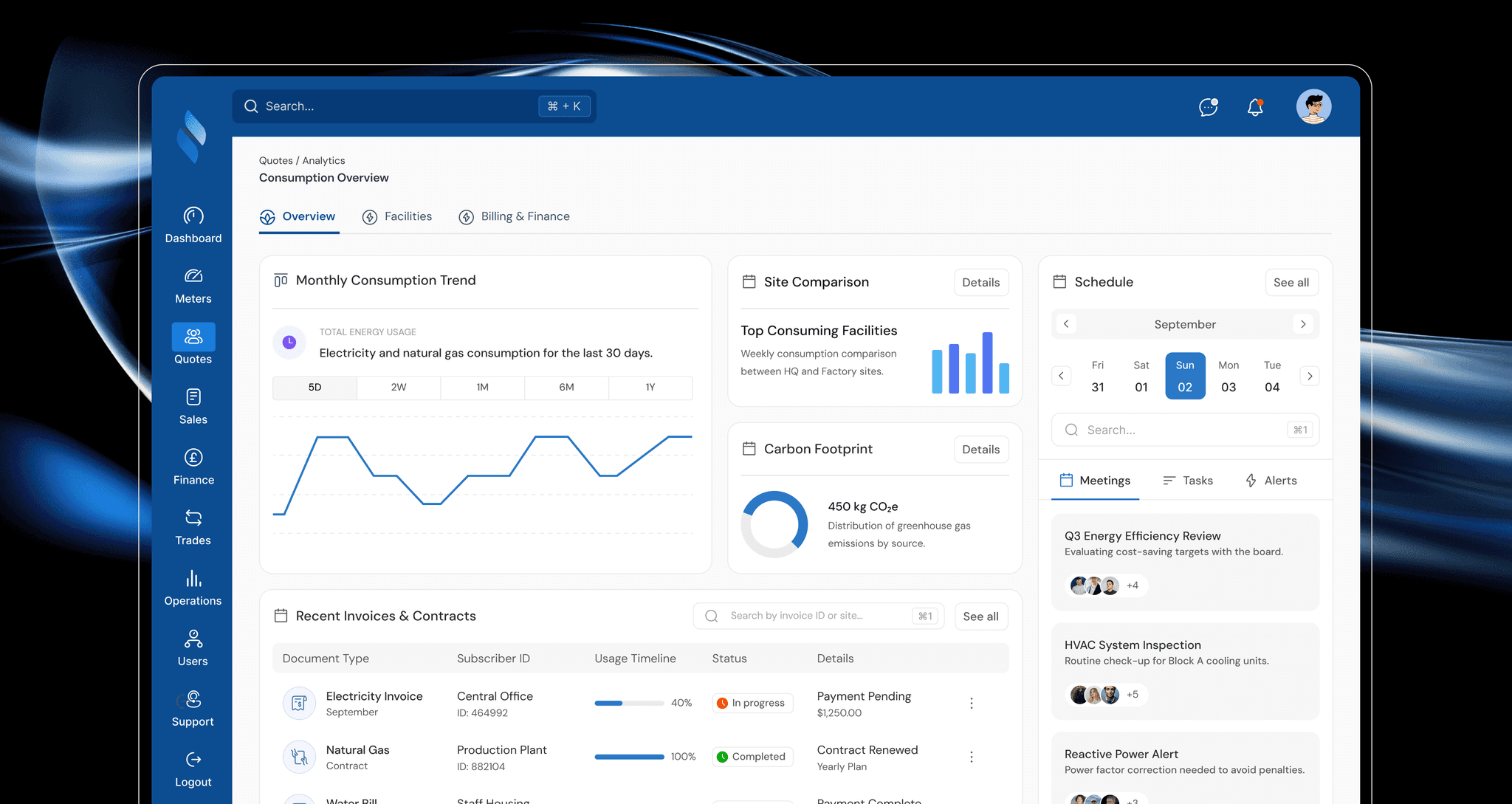Select the 1Y time range option
Screen dimensions: 1512x804
(x=650, y=388)
